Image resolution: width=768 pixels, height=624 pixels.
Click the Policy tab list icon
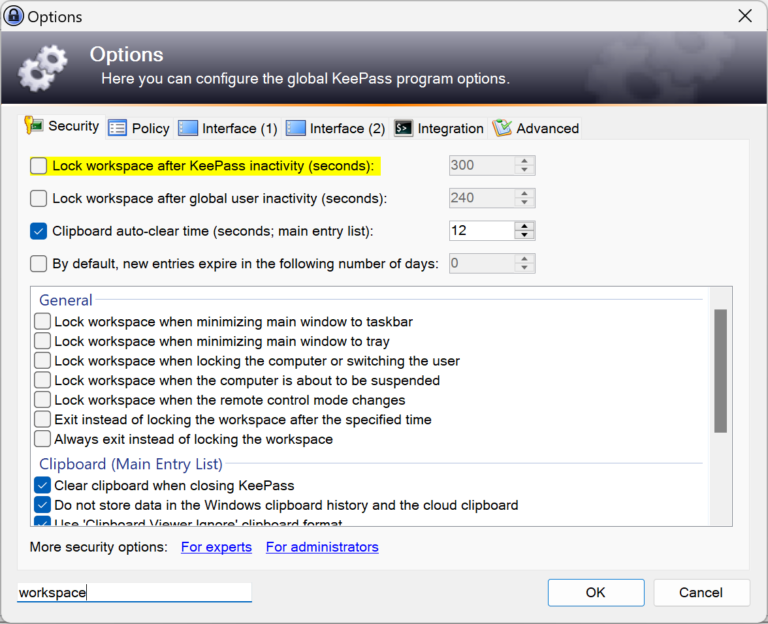pyautogui.click(x=117, y=128)
